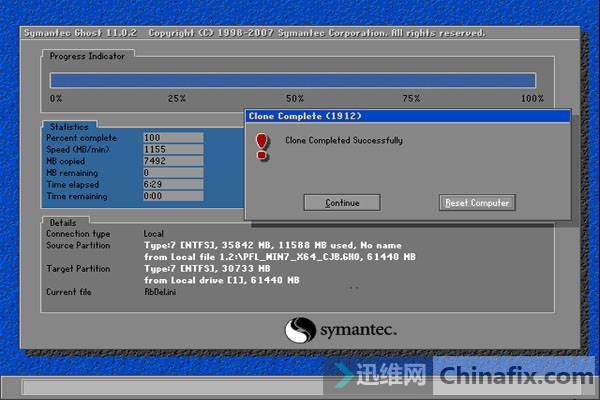Click the 75% progress scale marker
This screenshot has width=600, height=400.
411,99
